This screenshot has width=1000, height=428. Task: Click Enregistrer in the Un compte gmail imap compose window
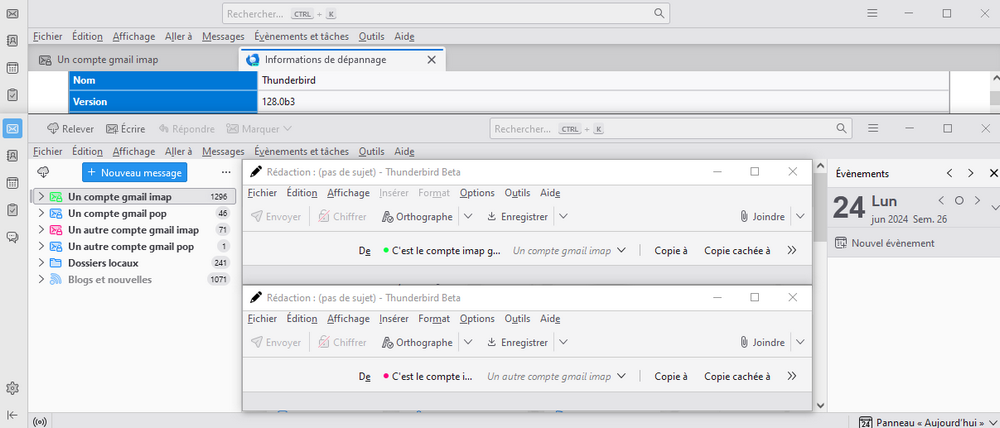coord(517,217)
